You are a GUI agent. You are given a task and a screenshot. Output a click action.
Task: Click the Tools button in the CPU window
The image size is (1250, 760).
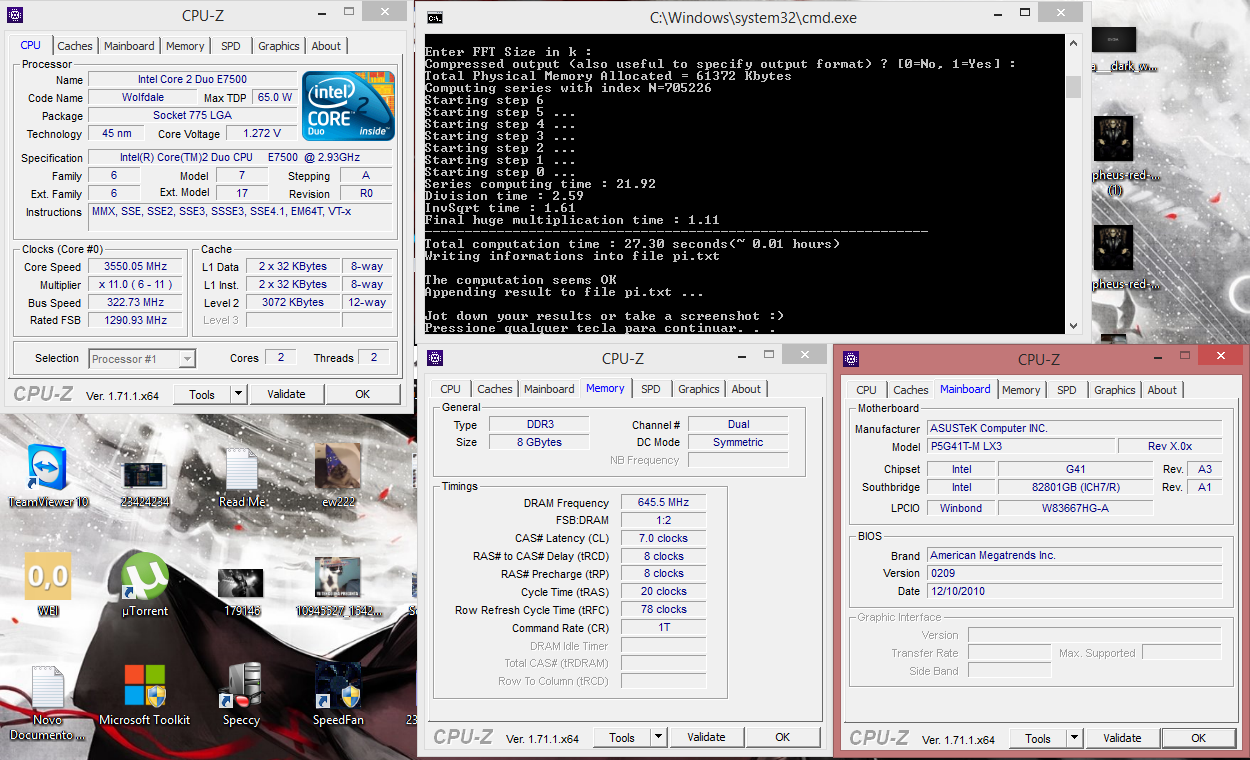click(x=202, y=394)
